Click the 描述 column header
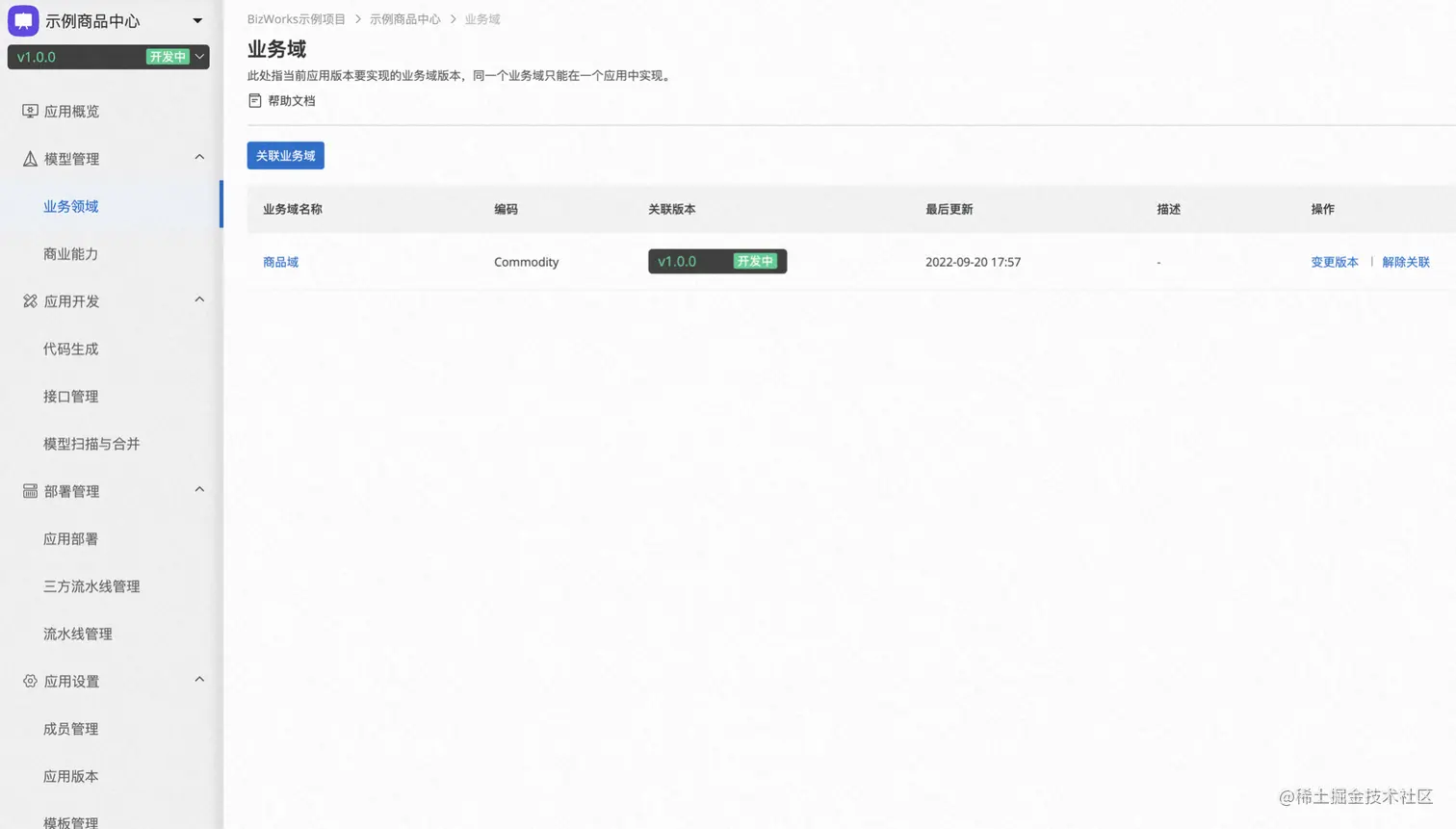Viewport: 1456px width, 829px height. pyautogui.click(x=1168, y=209)
